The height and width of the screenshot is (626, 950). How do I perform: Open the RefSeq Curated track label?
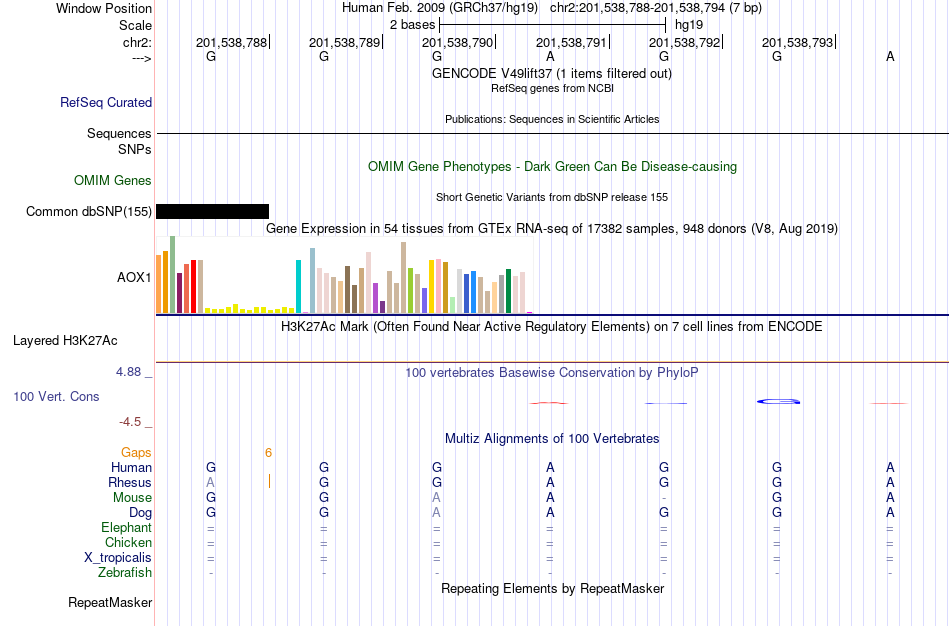(106, 102)
